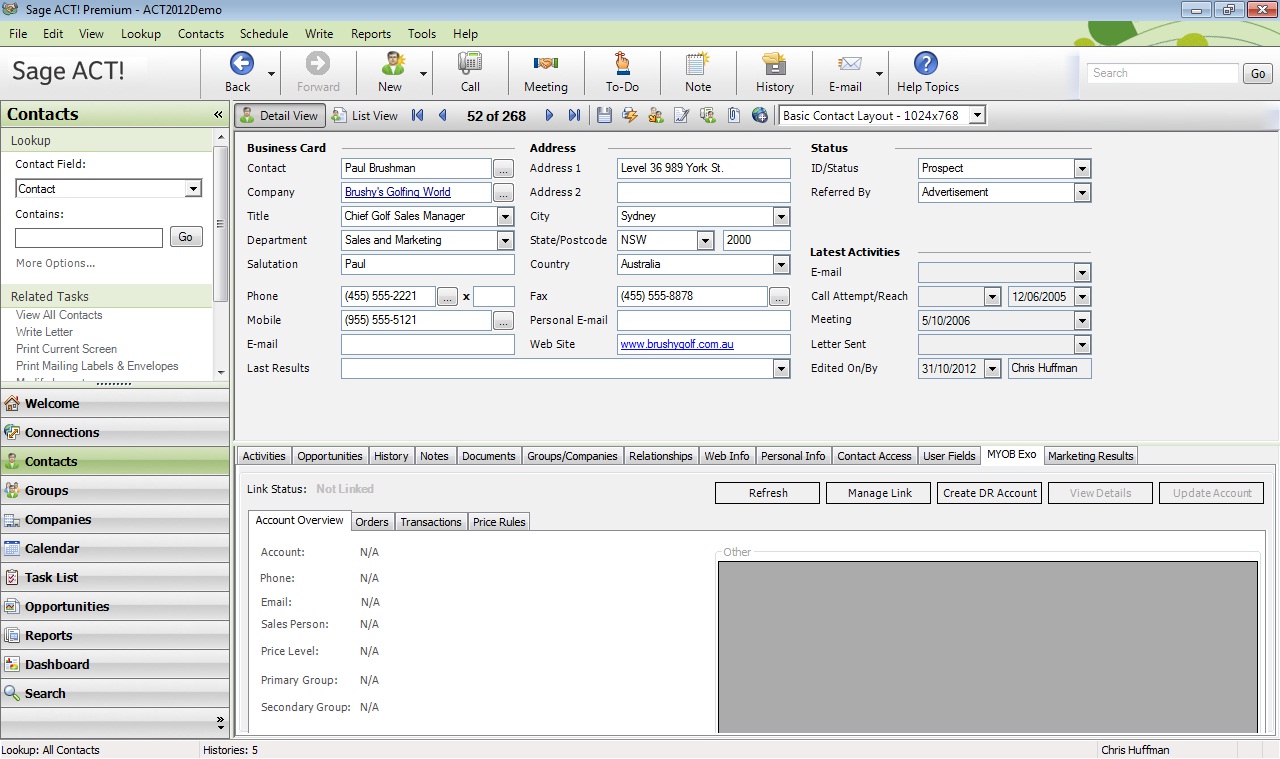Switch to the Marketing Results tab
The height and width of the screenshot is (759, 1280).
[1091, 456]
